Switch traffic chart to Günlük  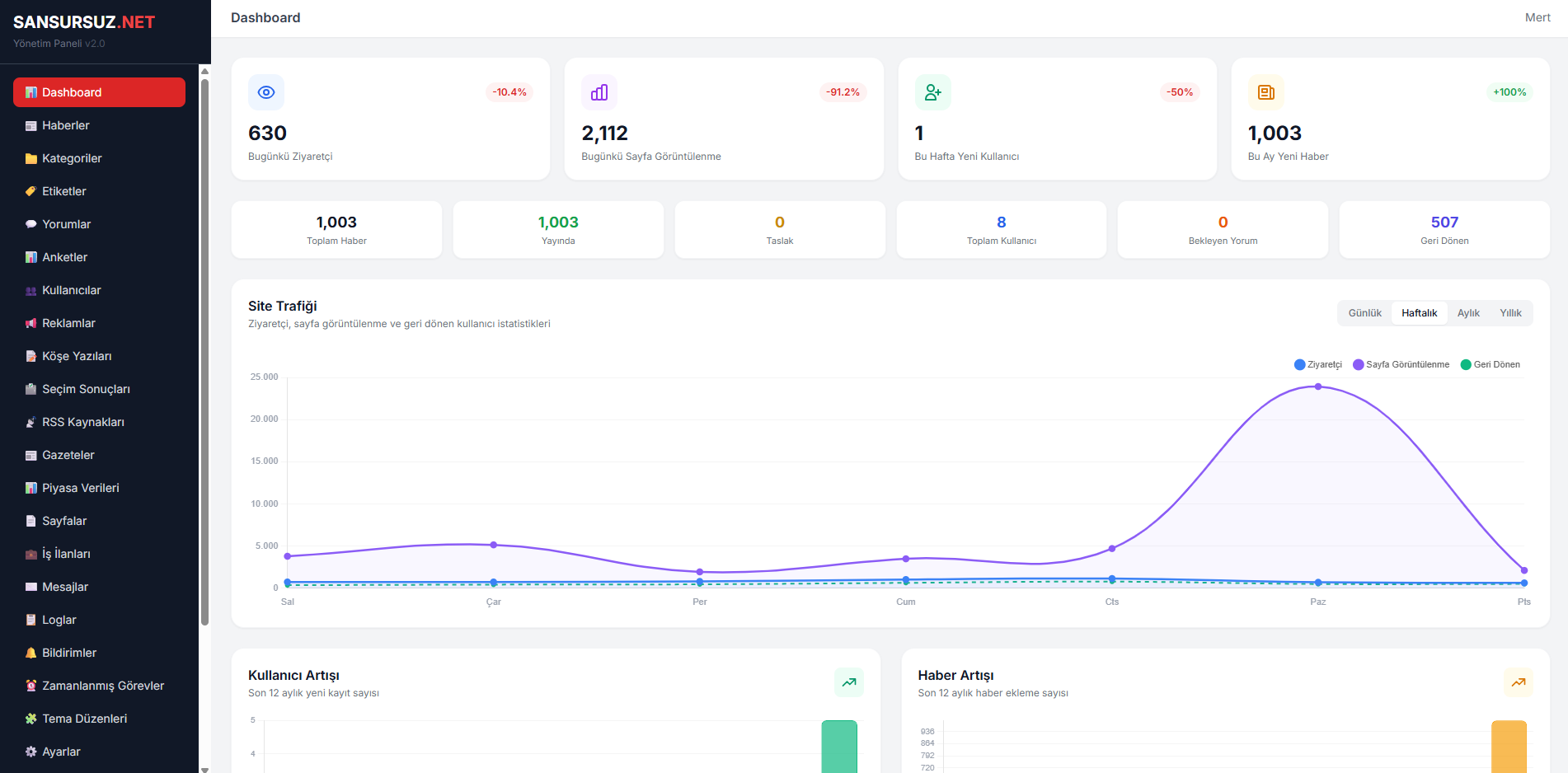pyautogui.click(x=1365, y=313)
